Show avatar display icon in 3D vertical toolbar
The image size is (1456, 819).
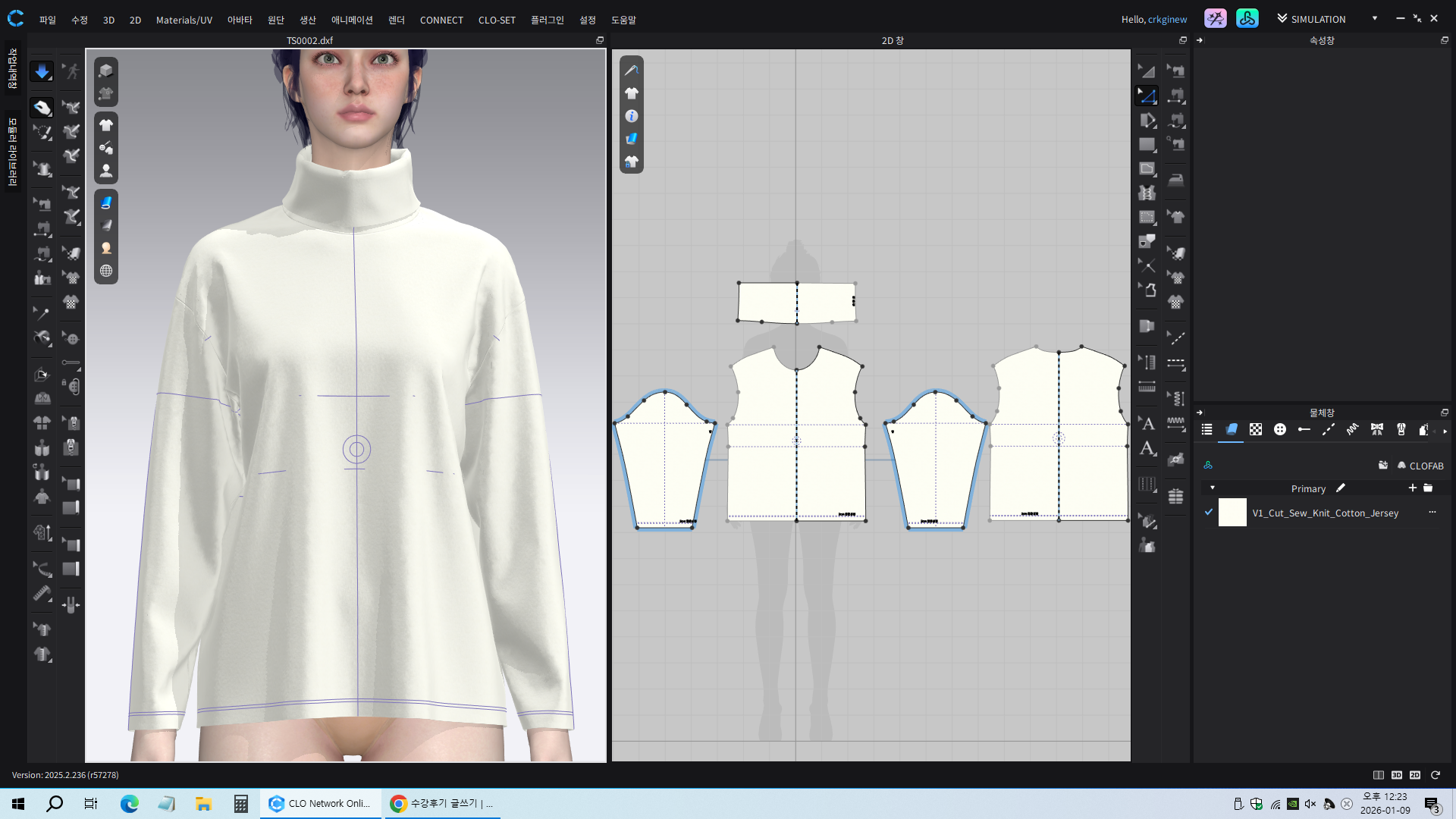pyautogui.click(x=106, y=171)
